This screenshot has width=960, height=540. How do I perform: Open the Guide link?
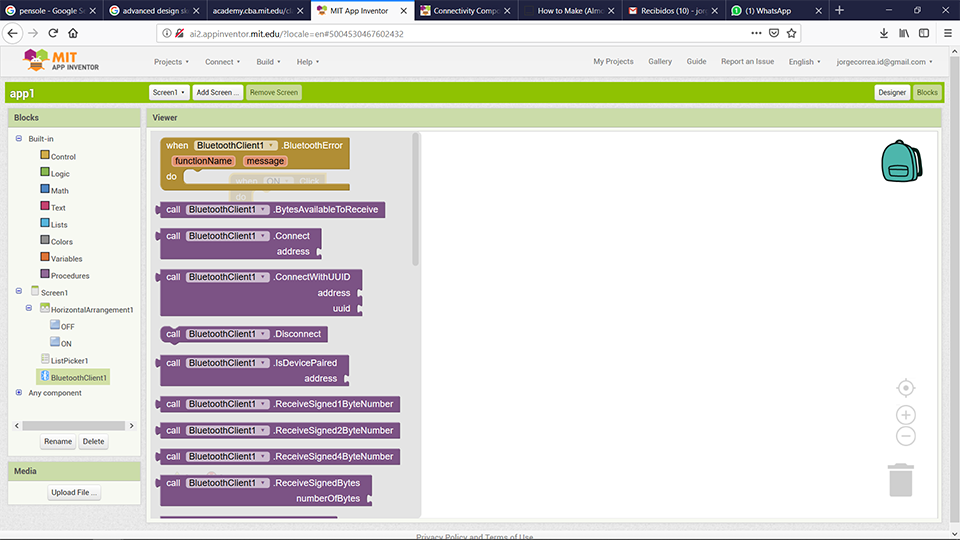click(x=696, y=61)
